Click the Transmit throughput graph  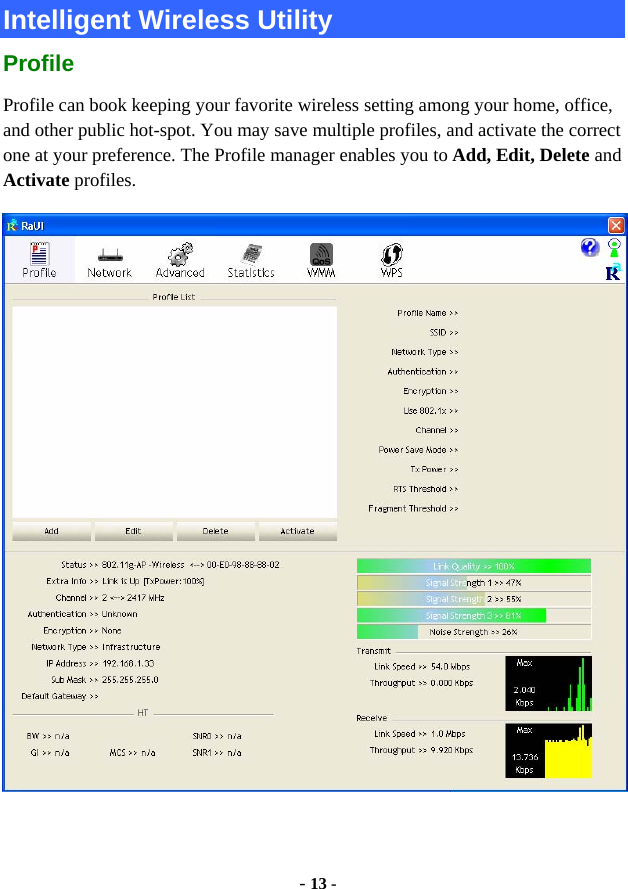549,683
